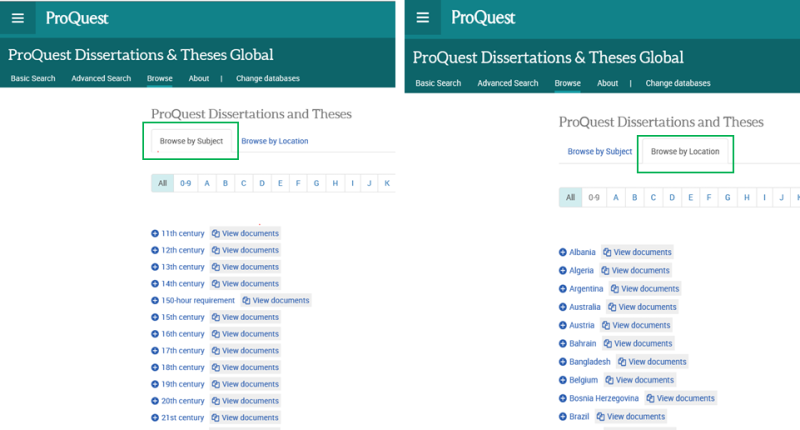Image resolution: width=800 pixels, height=430 pixels.
Task: Select Browse by Subject tab in right panel
Action: coord(599,151)
